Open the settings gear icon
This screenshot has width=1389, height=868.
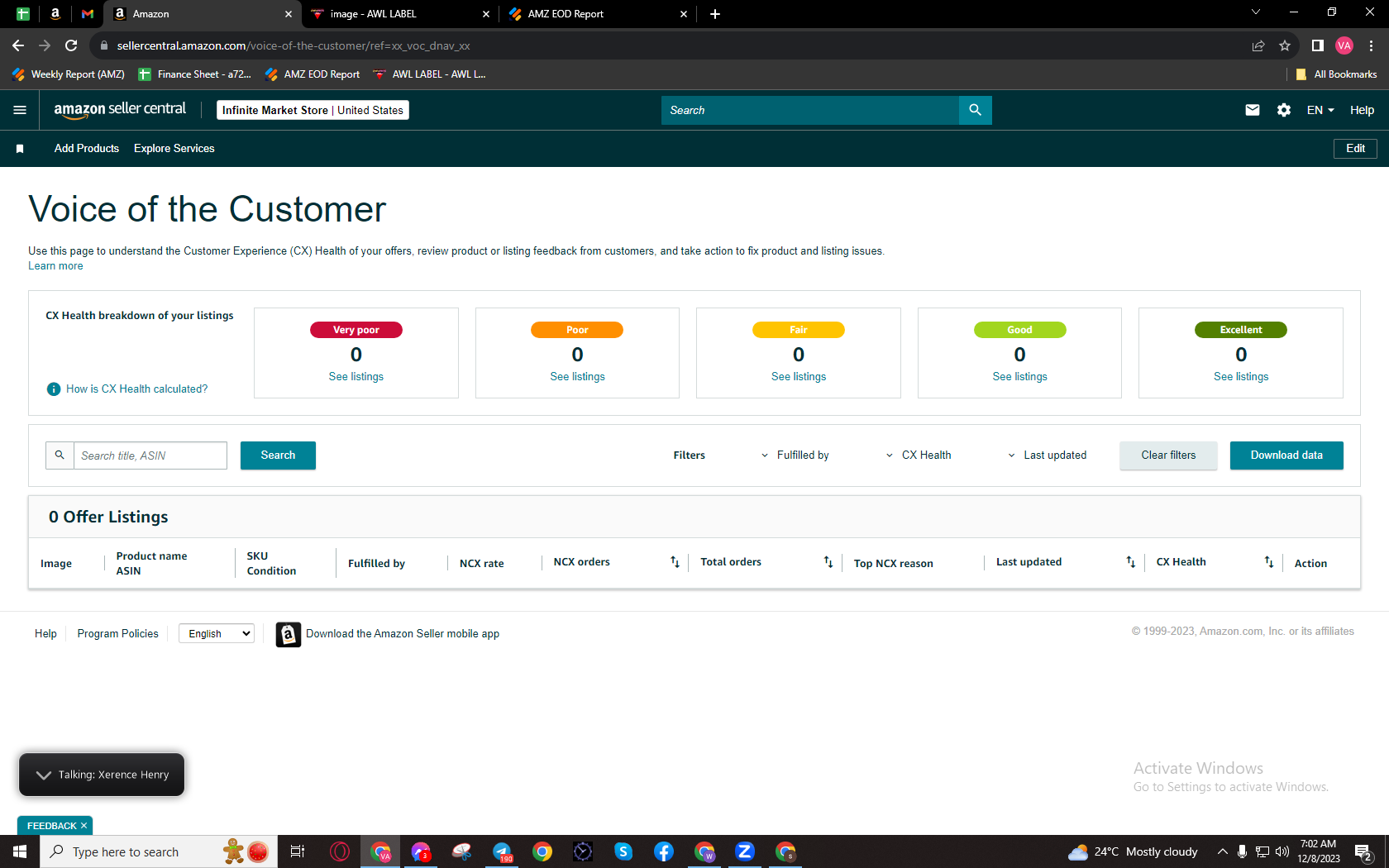tap(1284, 110)
